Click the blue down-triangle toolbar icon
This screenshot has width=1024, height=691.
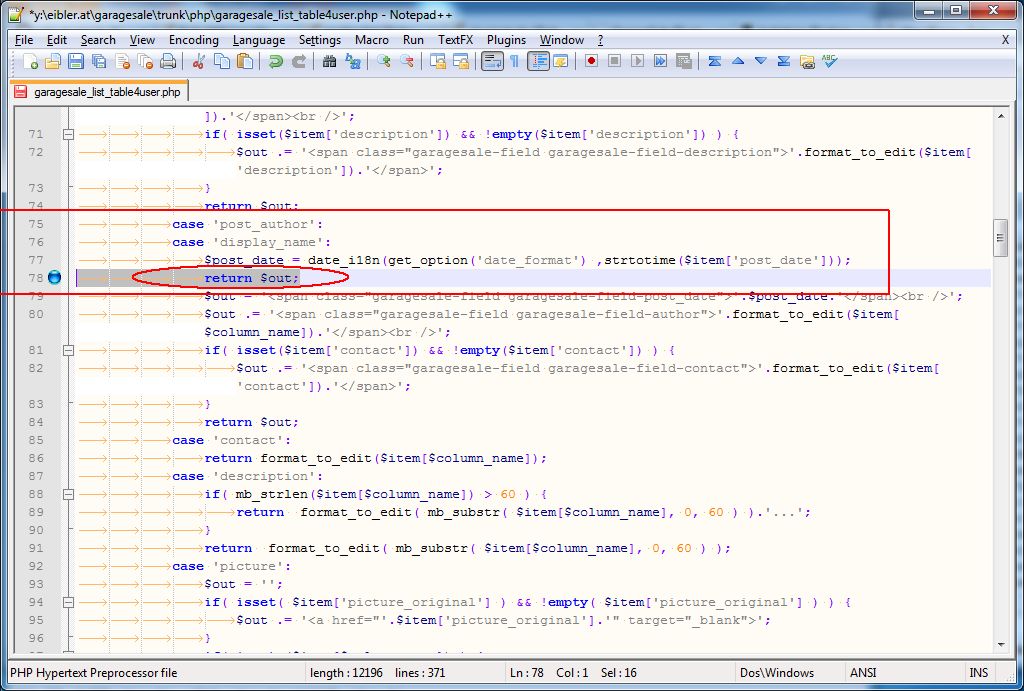761,61
